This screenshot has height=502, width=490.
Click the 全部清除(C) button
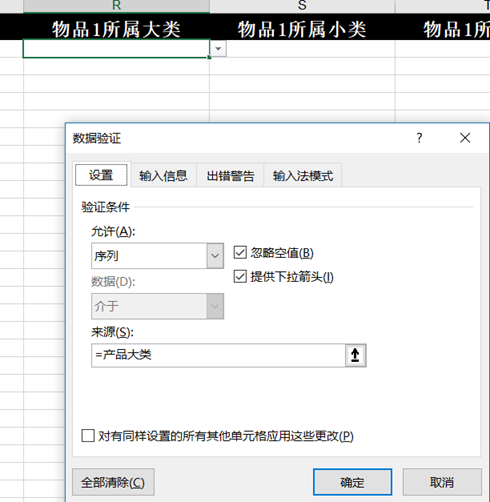click(113, 482)
